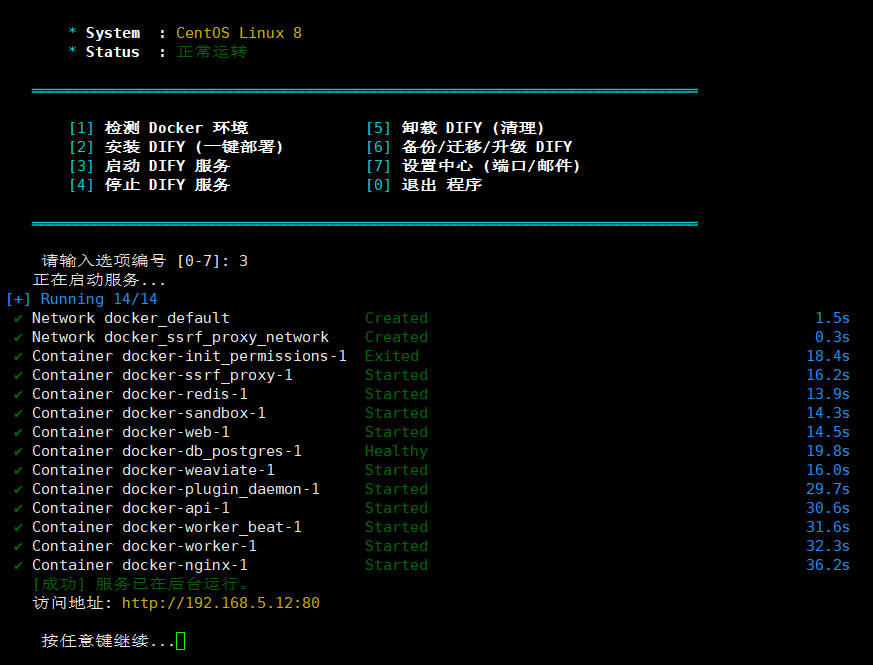Image resolution: width=873 pixels, height=665 pixels.
Task: Choose menu option 4 停止 DIFY 服务
Action: tap(149, 185)
